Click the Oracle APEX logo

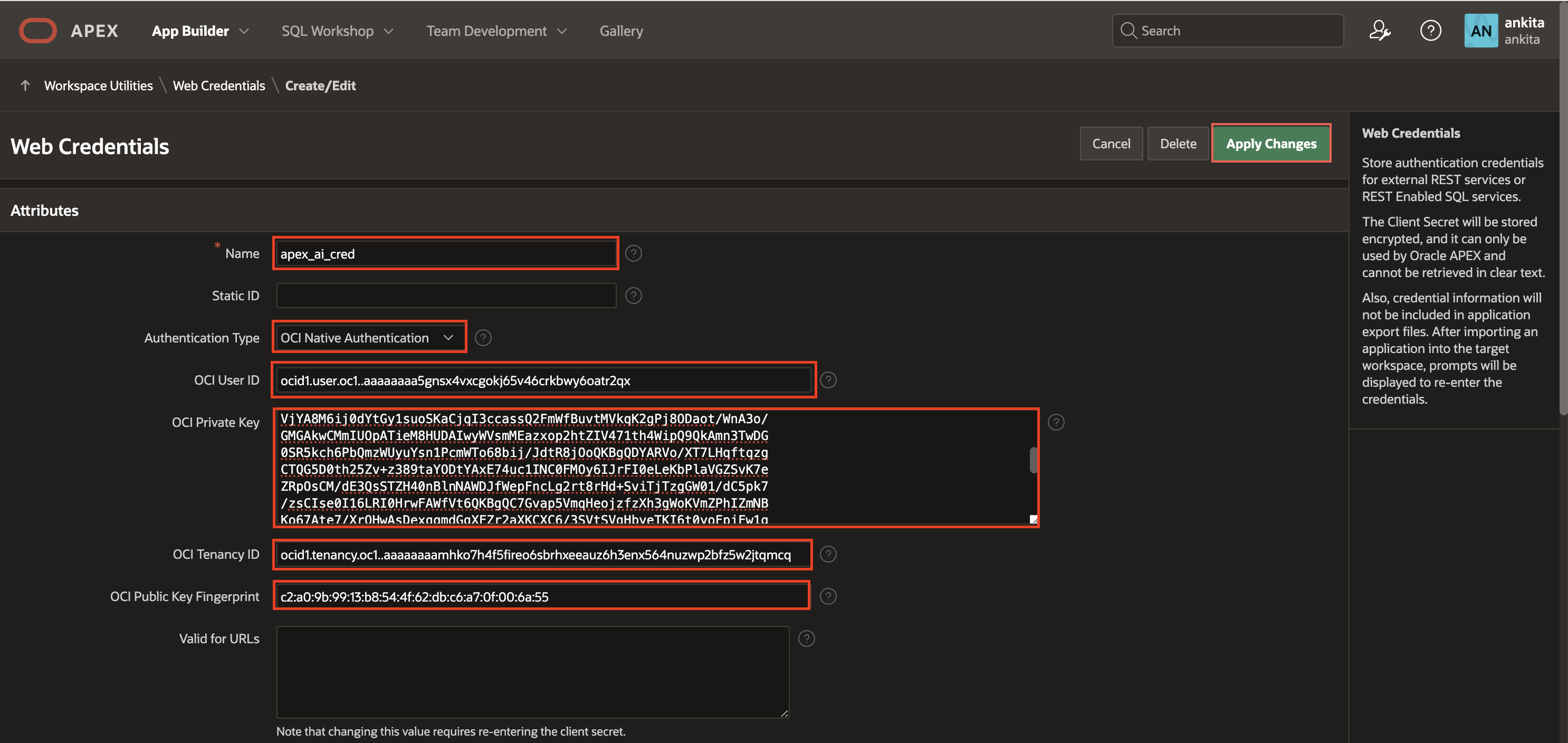tap(68, 31)
